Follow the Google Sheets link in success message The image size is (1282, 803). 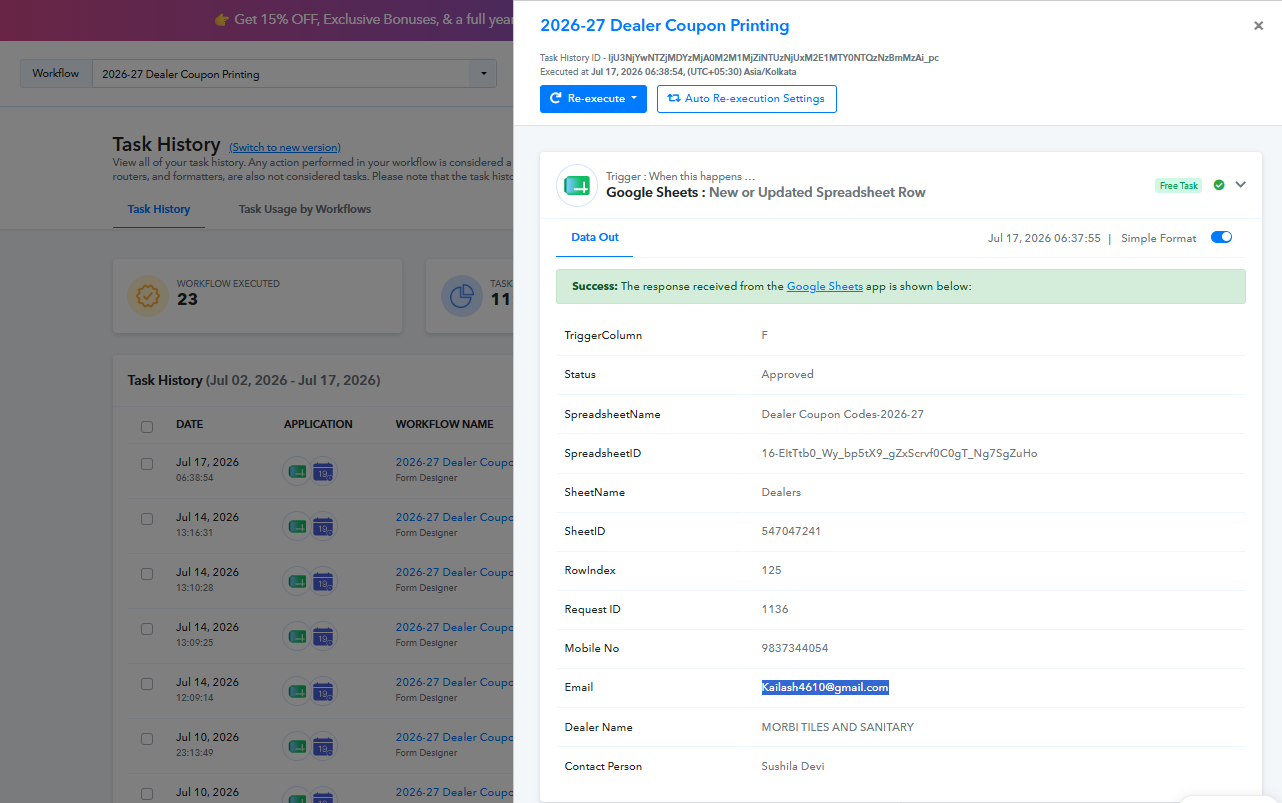825,286
